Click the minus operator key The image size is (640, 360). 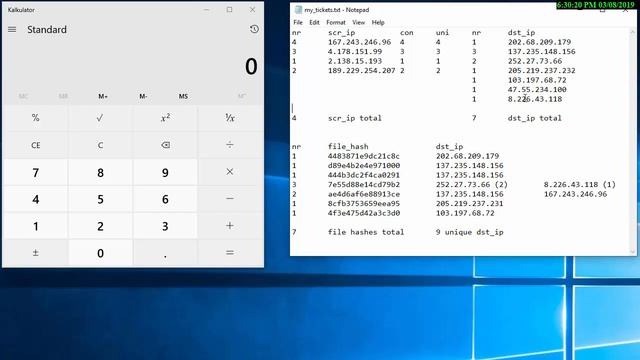tap(230, 199)
